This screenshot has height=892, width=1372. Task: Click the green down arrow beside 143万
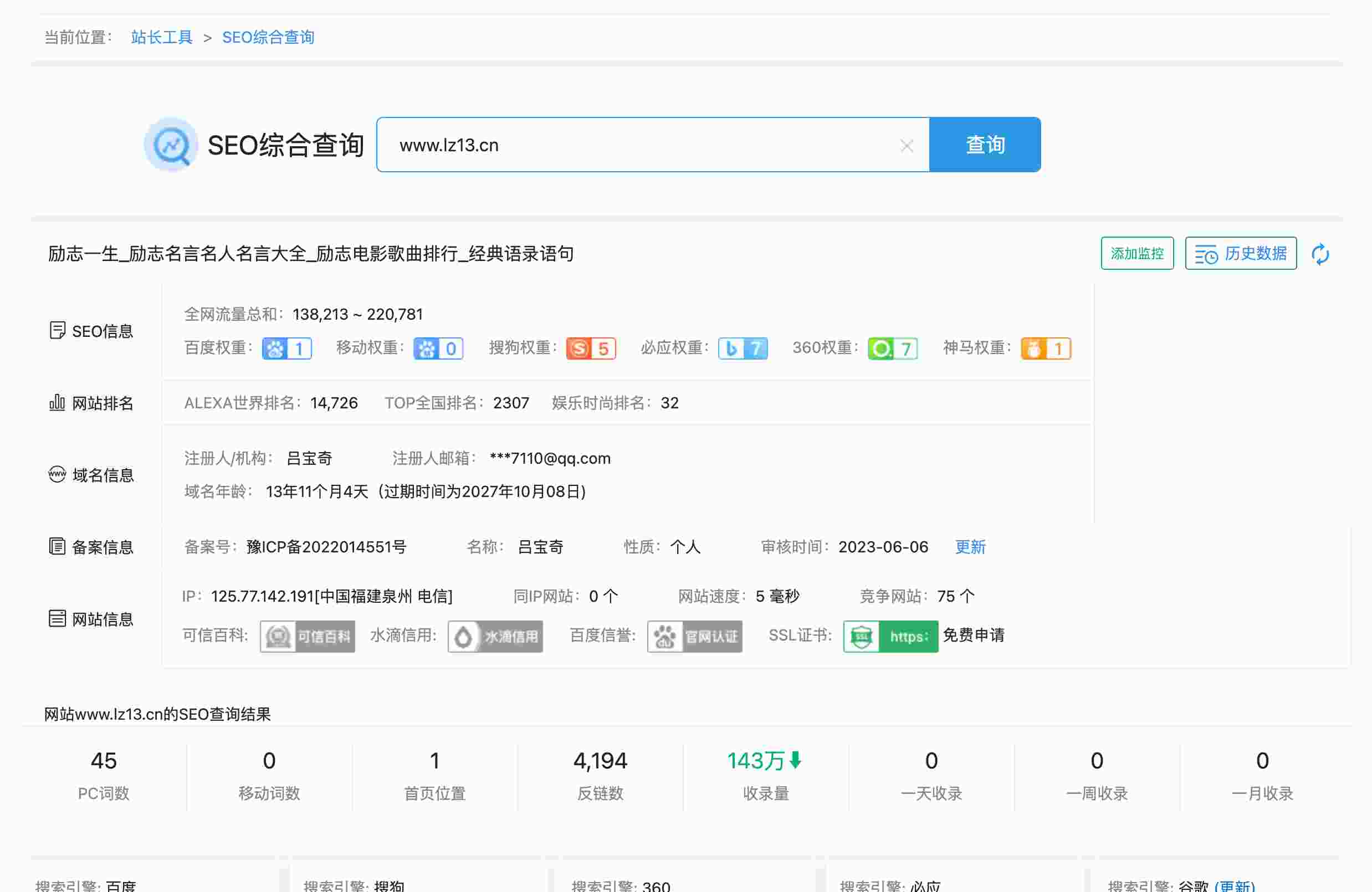(796, 760)
